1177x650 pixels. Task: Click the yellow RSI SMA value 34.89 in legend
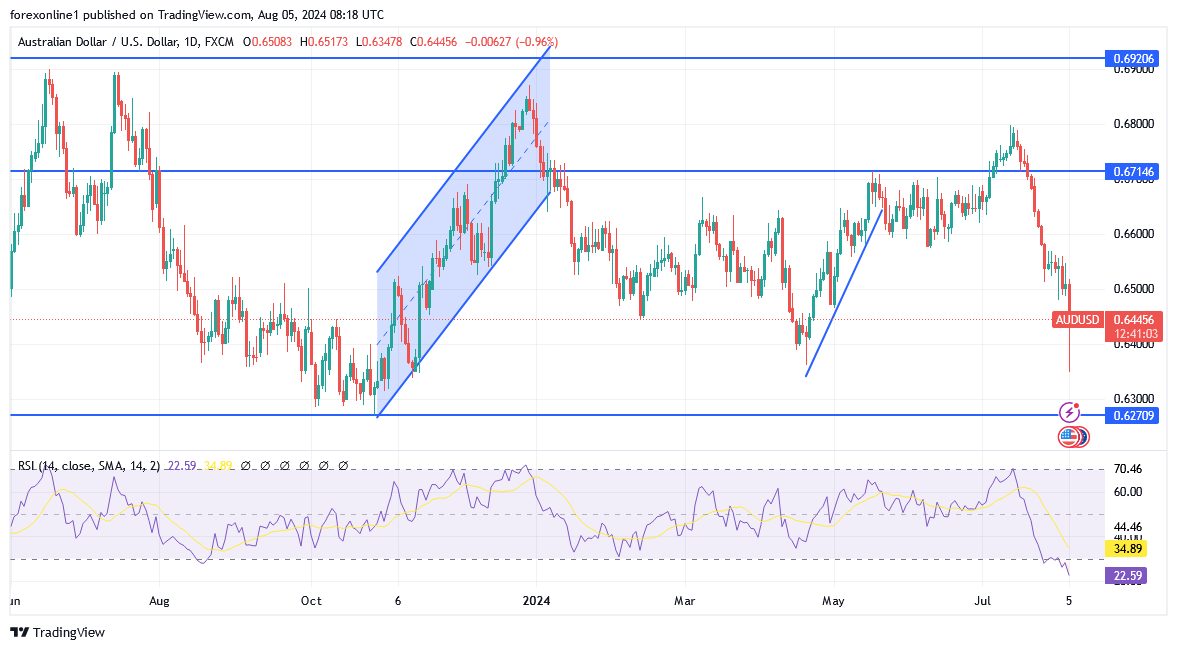click(218, 466)
